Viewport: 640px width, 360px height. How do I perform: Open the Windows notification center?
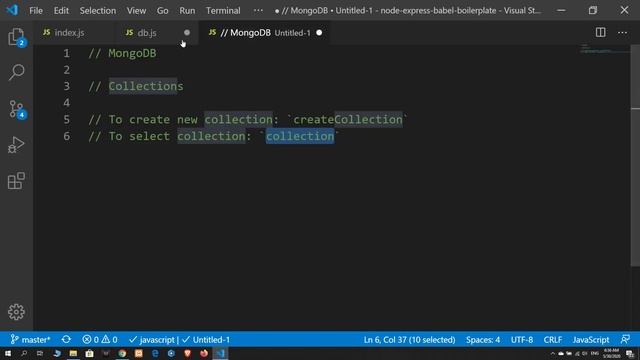(630, 353)
